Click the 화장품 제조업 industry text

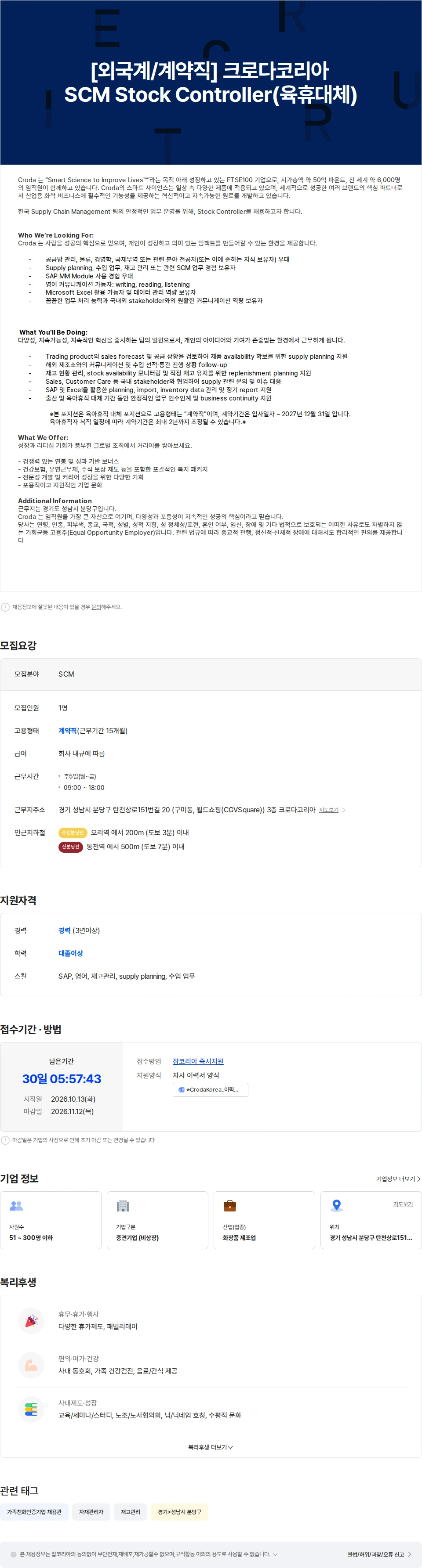[239, 1237]
